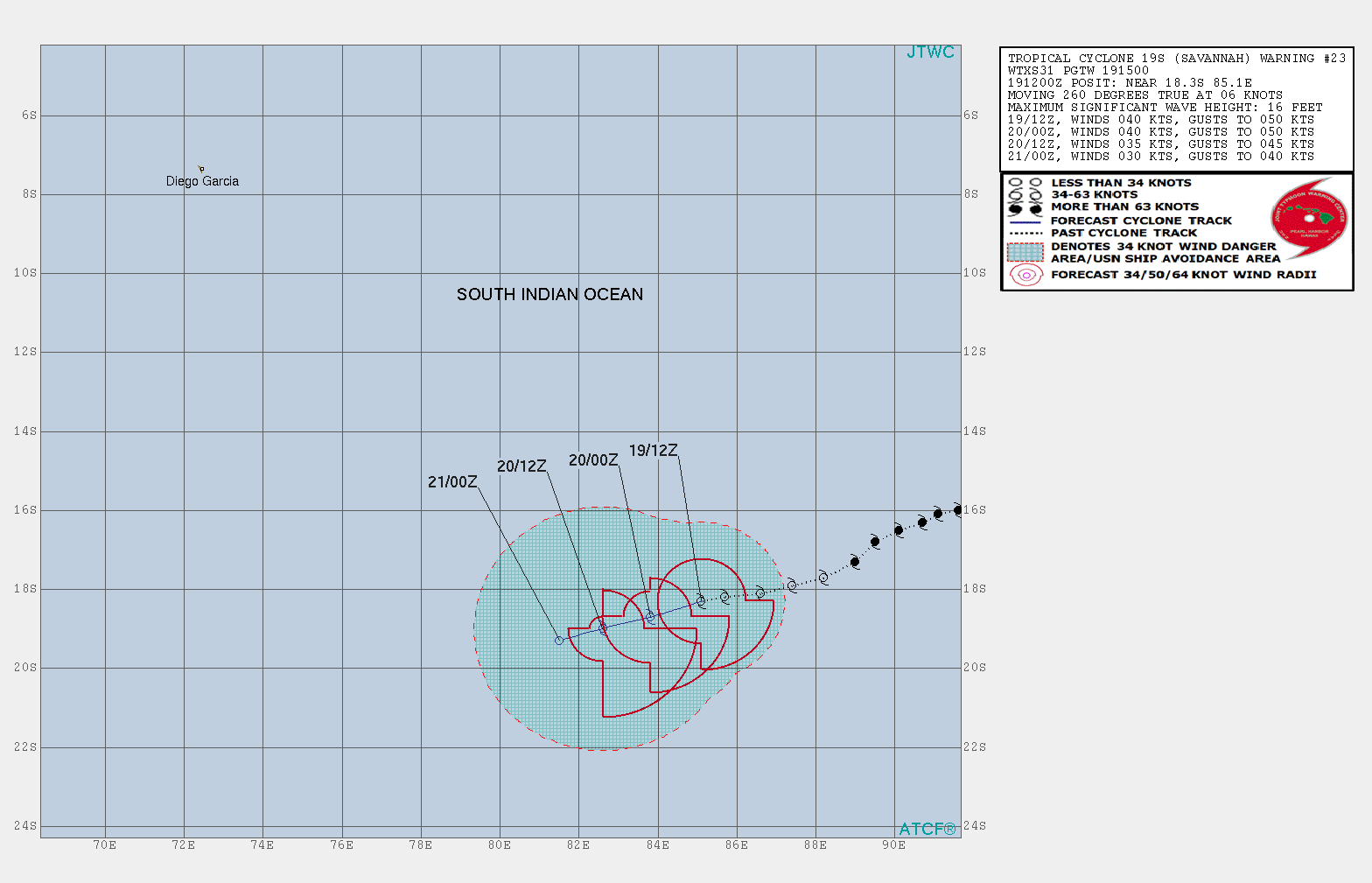Click the '84E' longitude axis label
Screen dimensions: 1372x883
(x=658, y=845)
